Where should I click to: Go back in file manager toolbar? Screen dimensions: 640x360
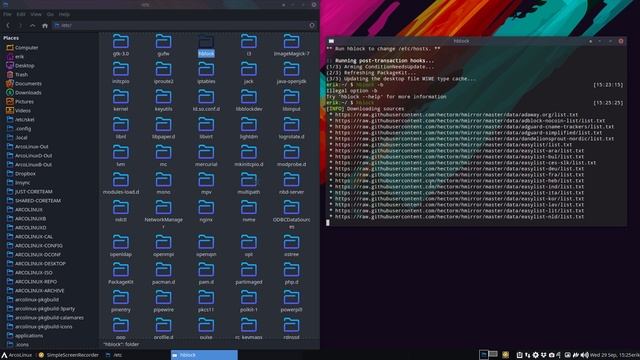pyautogui.click(x=8, y=25)
